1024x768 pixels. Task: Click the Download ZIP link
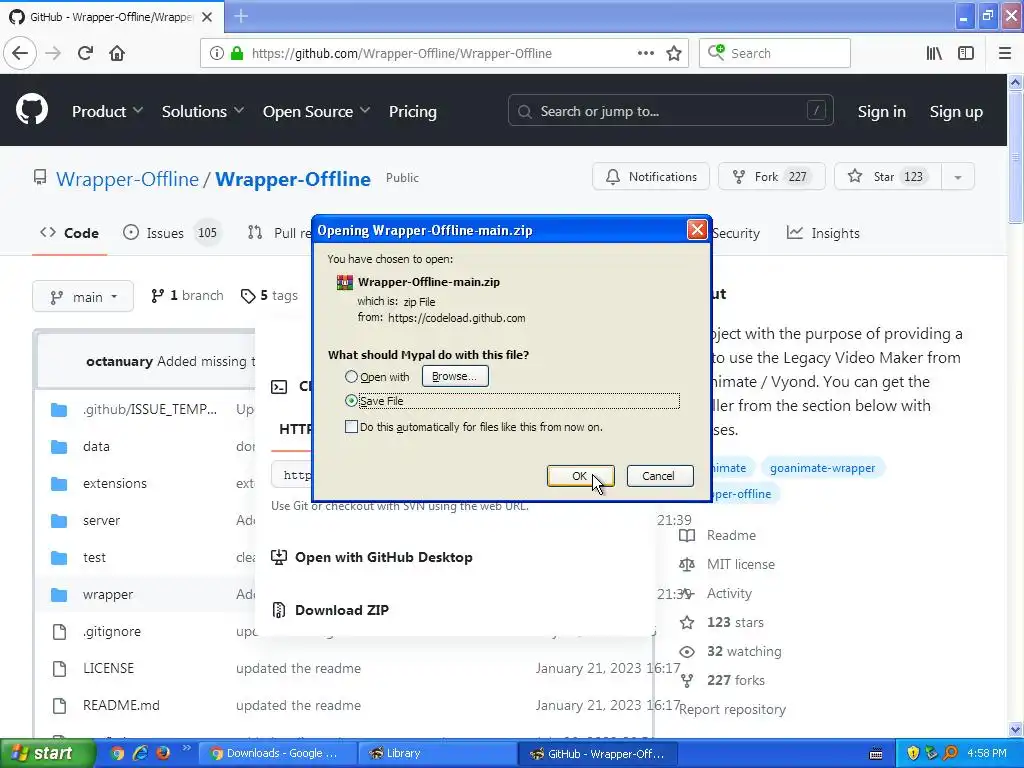(x=342, y=610)
